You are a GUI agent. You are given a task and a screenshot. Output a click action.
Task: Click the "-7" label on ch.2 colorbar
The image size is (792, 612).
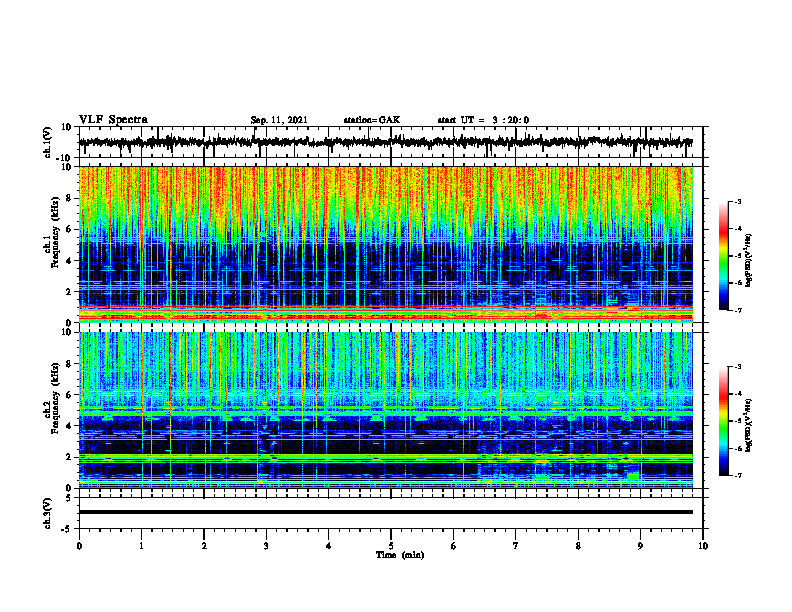click(738, 475)
